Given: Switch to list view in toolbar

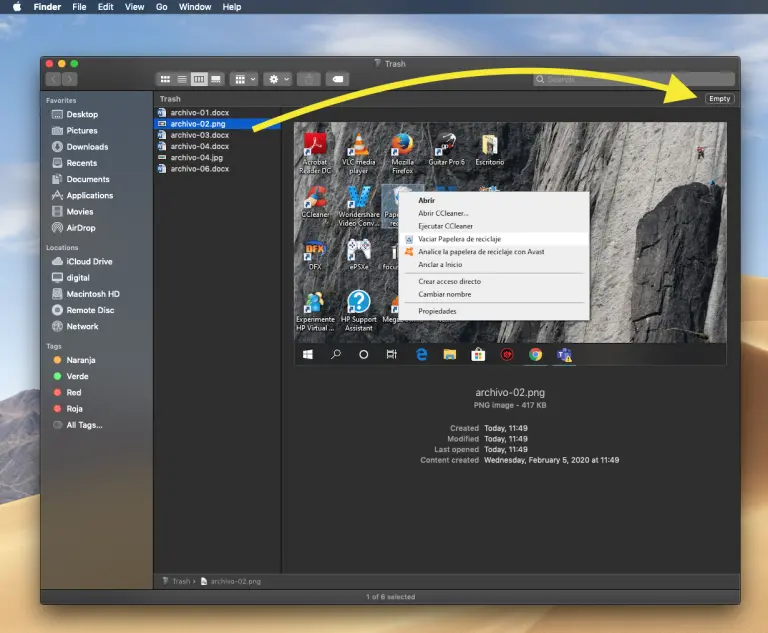Looking at the screenshot, I should click(182, 79).
